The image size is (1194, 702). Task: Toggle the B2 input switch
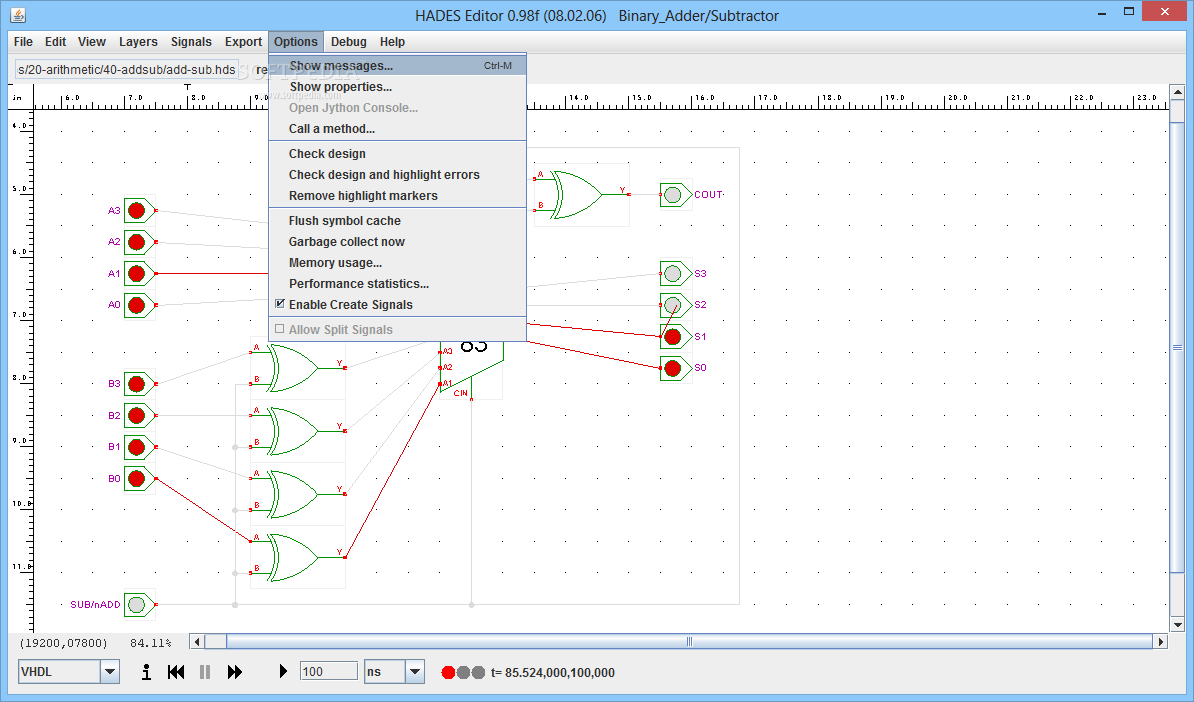pyautogui.click(x=137, y=416)
